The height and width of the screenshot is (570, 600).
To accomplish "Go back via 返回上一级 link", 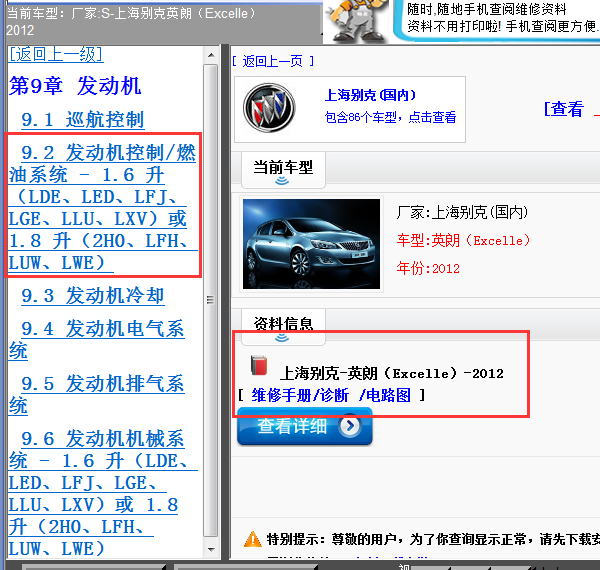I will 56,54.
